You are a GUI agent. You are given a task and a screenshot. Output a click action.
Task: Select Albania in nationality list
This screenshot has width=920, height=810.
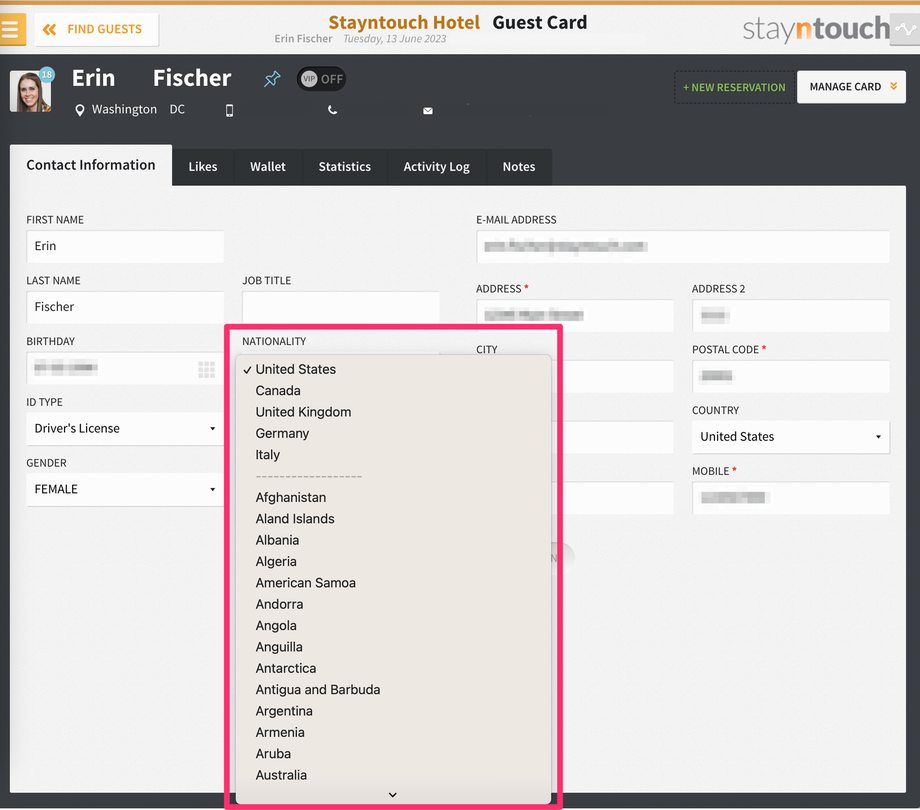[393, 540]
